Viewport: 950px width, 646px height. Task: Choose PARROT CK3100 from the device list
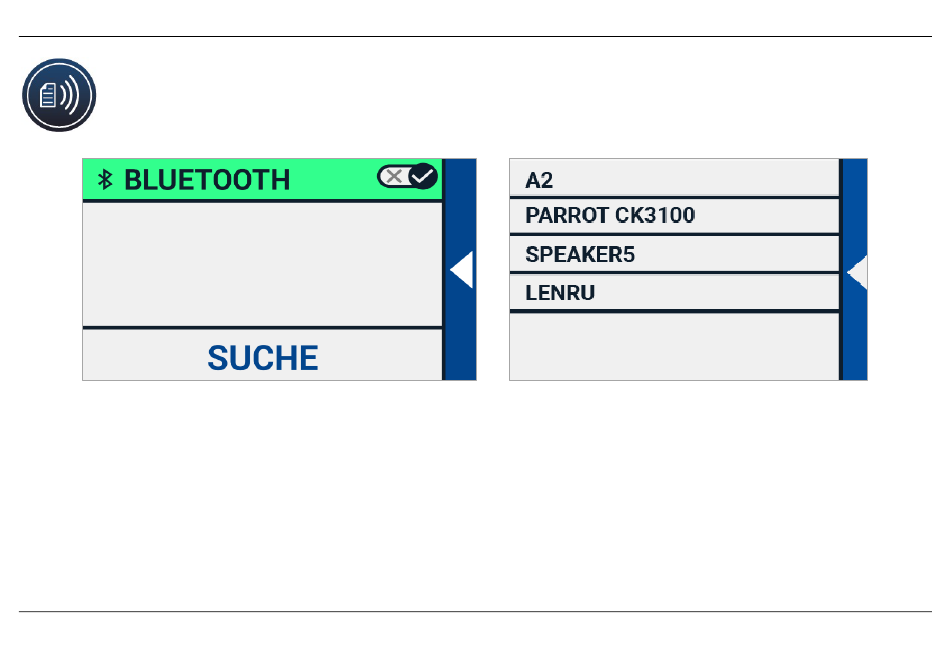point(674,216)
